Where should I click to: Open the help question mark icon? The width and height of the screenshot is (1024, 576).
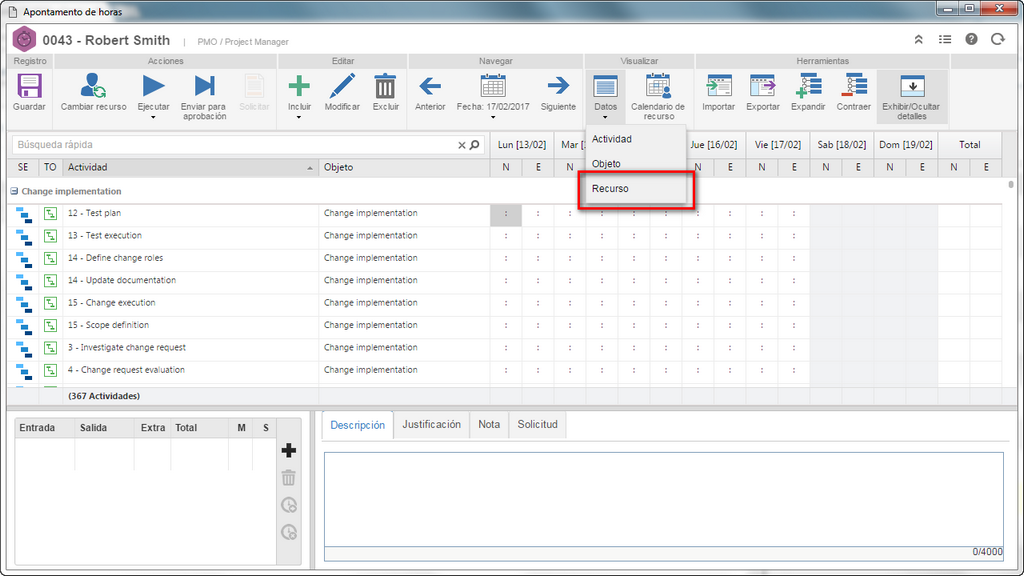(x=972, y=39)
